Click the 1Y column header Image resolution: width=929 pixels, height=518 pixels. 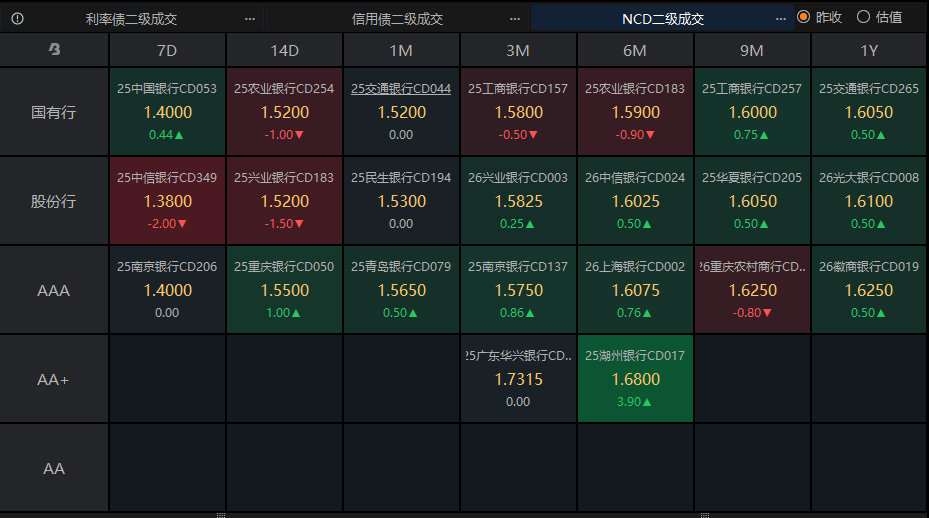(869, 50)
